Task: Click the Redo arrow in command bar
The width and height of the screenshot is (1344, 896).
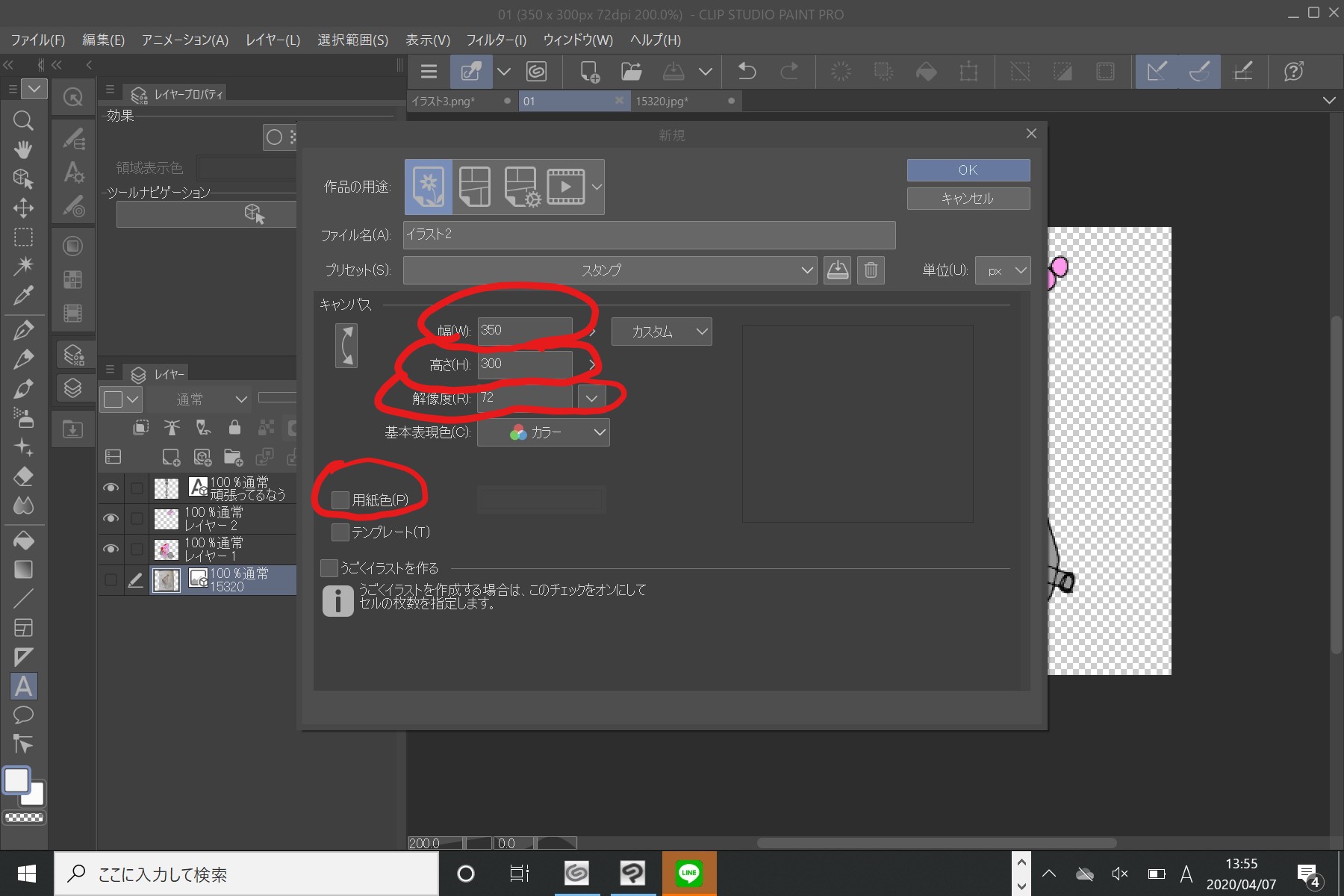Action: (788, 72)
